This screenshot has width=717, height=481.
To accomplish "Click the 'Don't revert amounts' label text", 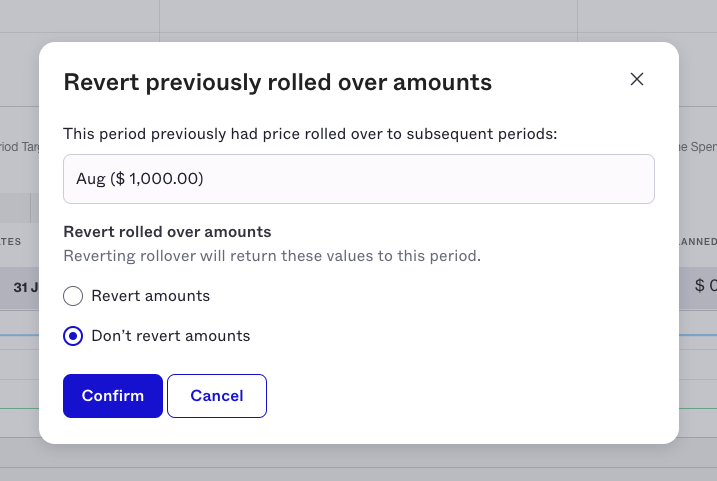I will point(171,336).
